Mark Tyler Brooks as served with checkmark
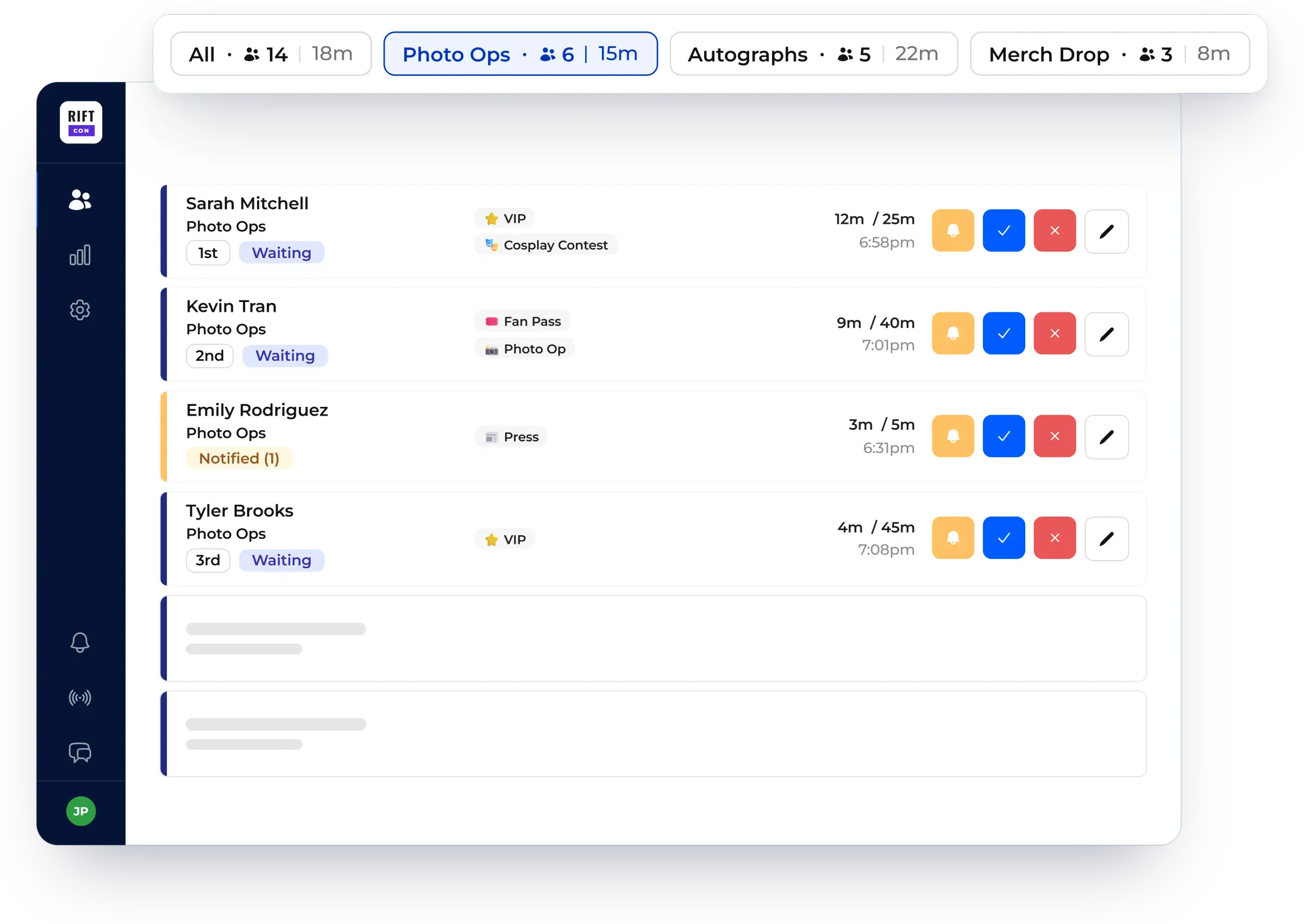Screen dimensions: 1304x924 [x=1004, y=538]
